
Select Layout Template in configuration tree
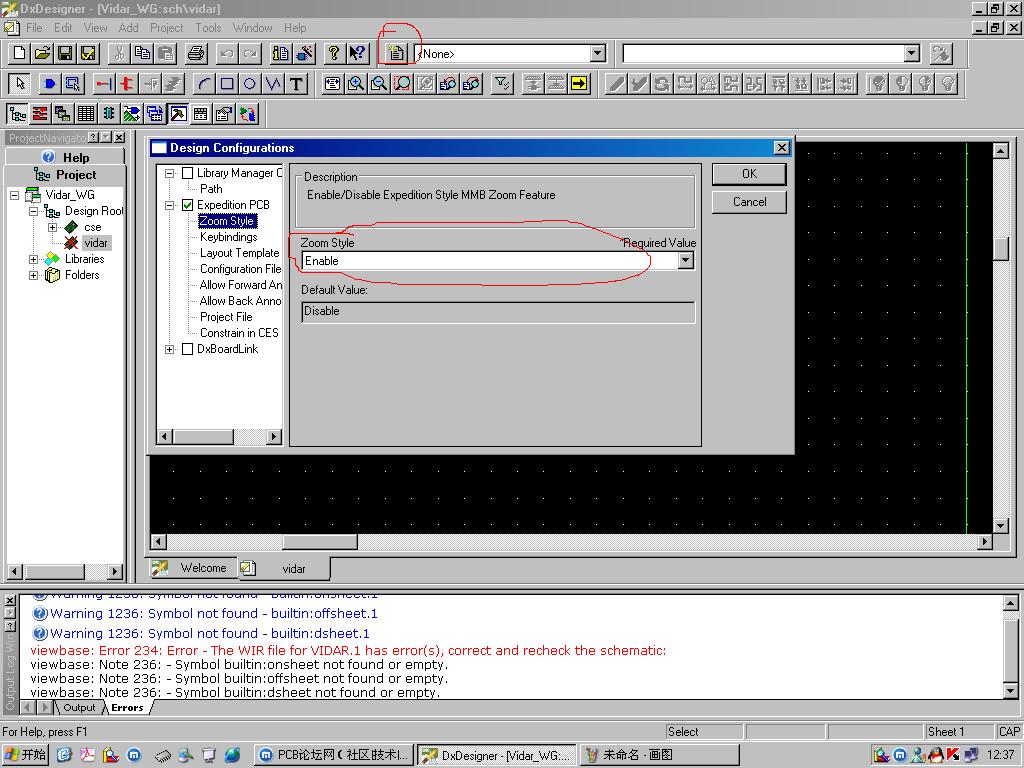[239, 253]
